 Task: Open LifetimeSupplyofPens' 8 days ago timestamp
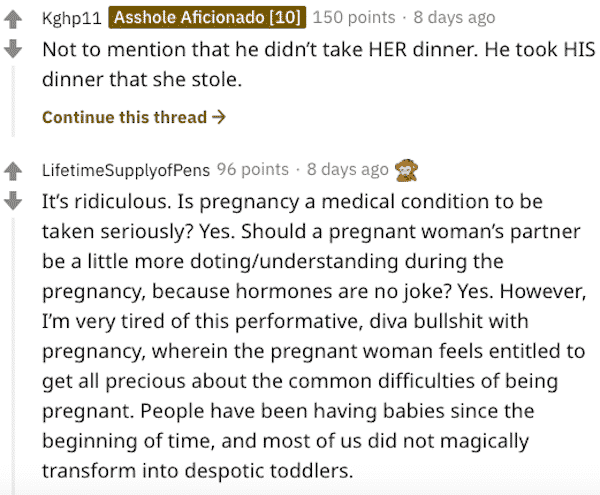tap(348, 169)
